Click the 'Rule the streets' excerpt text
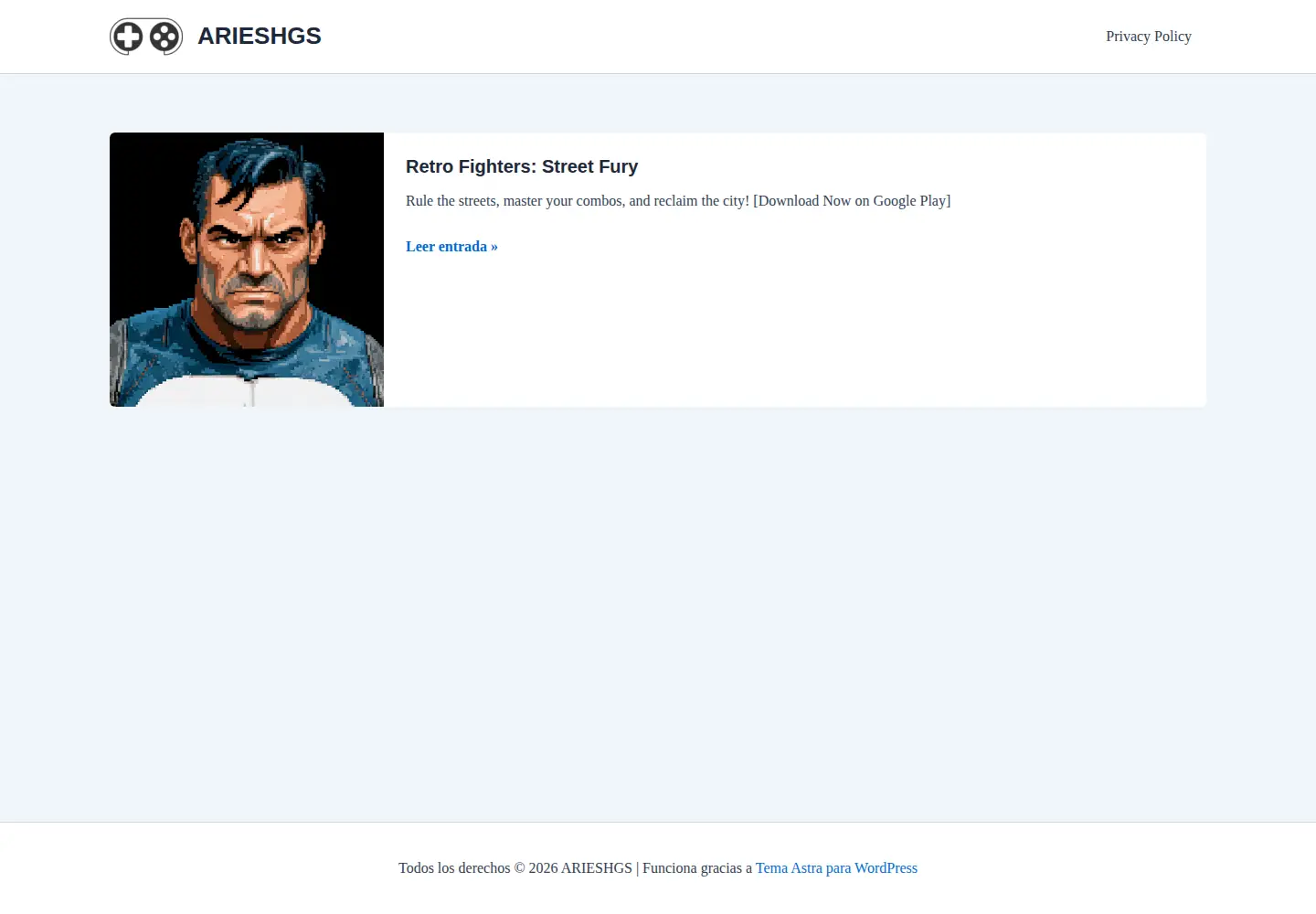This screenshot has width=1316, height=914. coord(678,201)
